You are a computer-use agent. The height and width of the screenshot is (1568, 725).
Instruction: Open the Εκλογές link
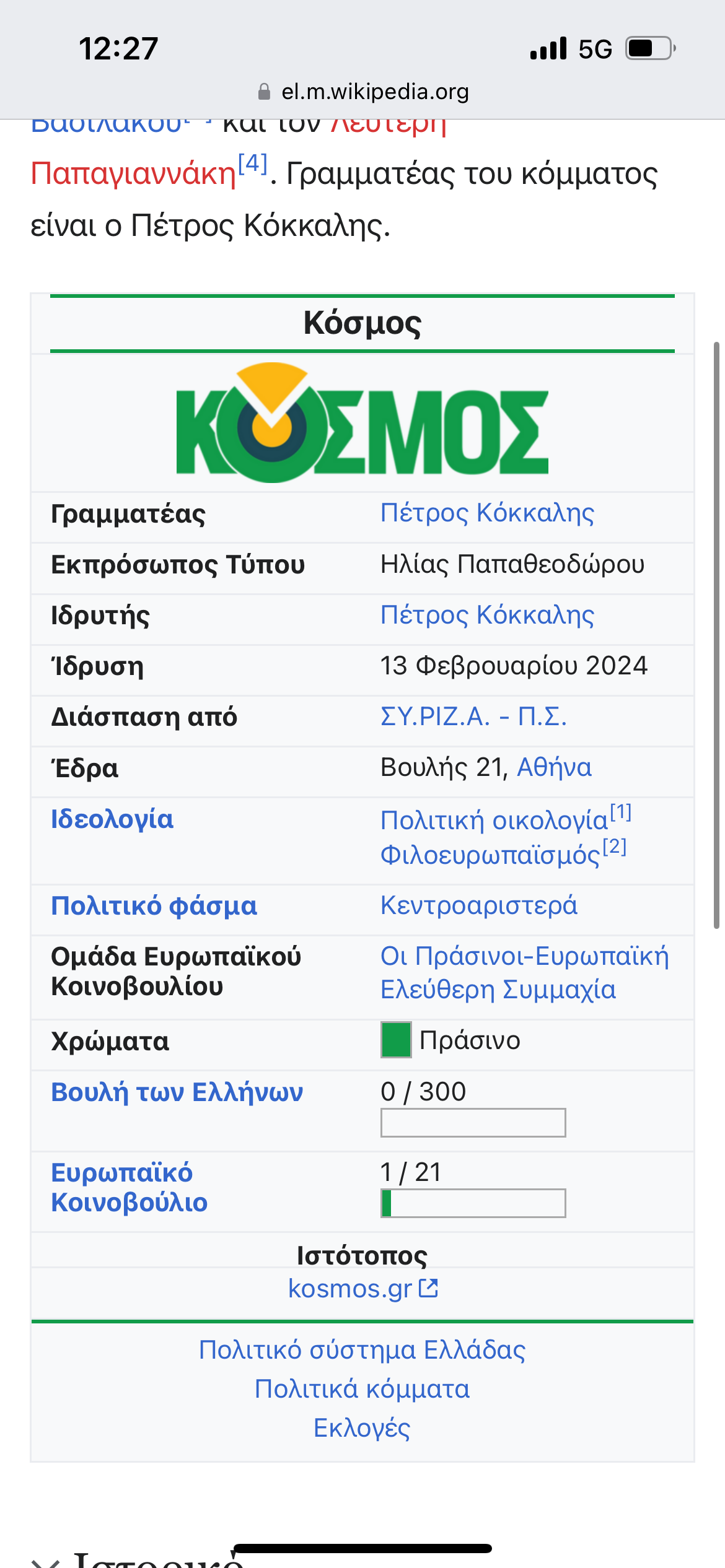click(x=362, y=1427)
